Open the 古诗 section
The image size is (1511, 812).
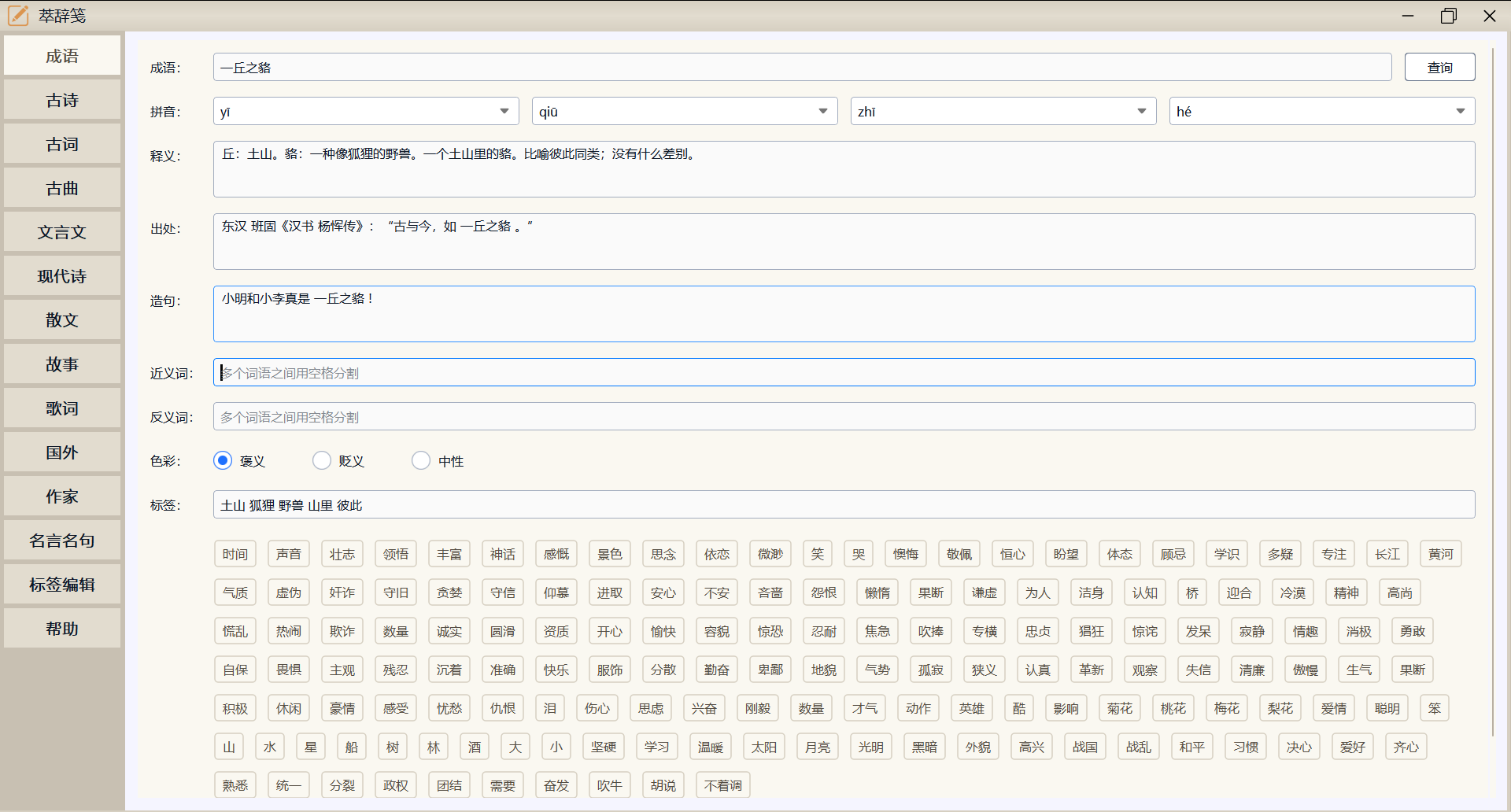coord(62,100)
